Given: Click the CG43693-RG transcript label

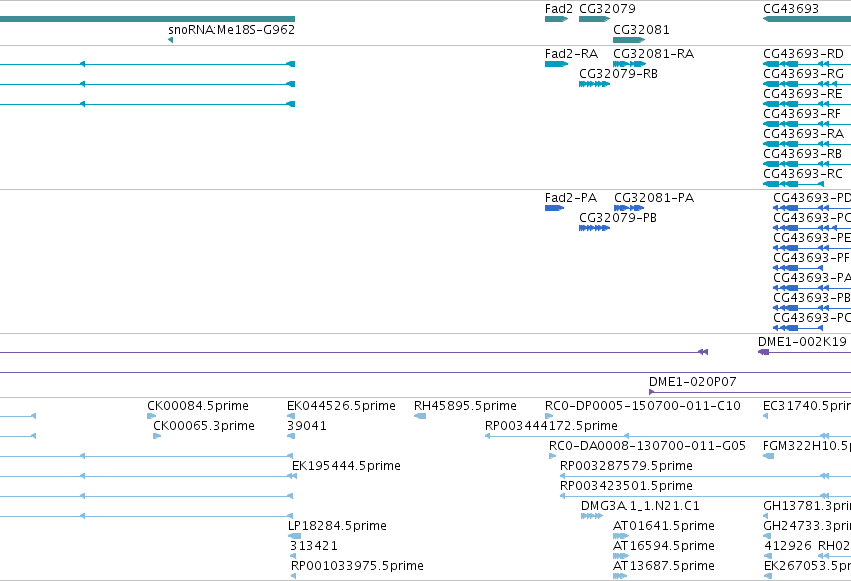Looking at the screenshot, I should coord(803,74).
